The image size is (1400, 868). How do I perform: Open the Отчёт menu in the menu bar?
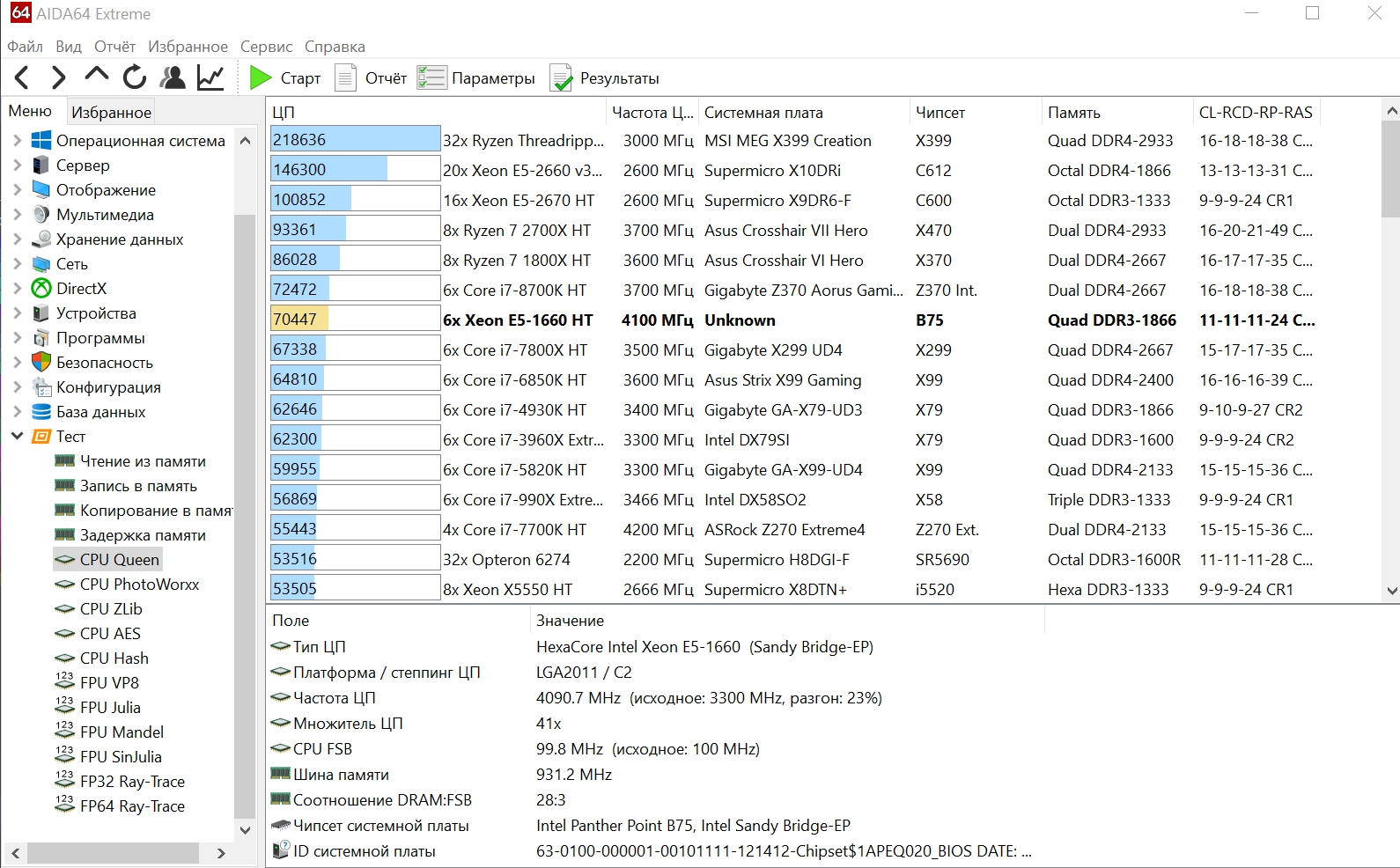(x=115, y=47)
